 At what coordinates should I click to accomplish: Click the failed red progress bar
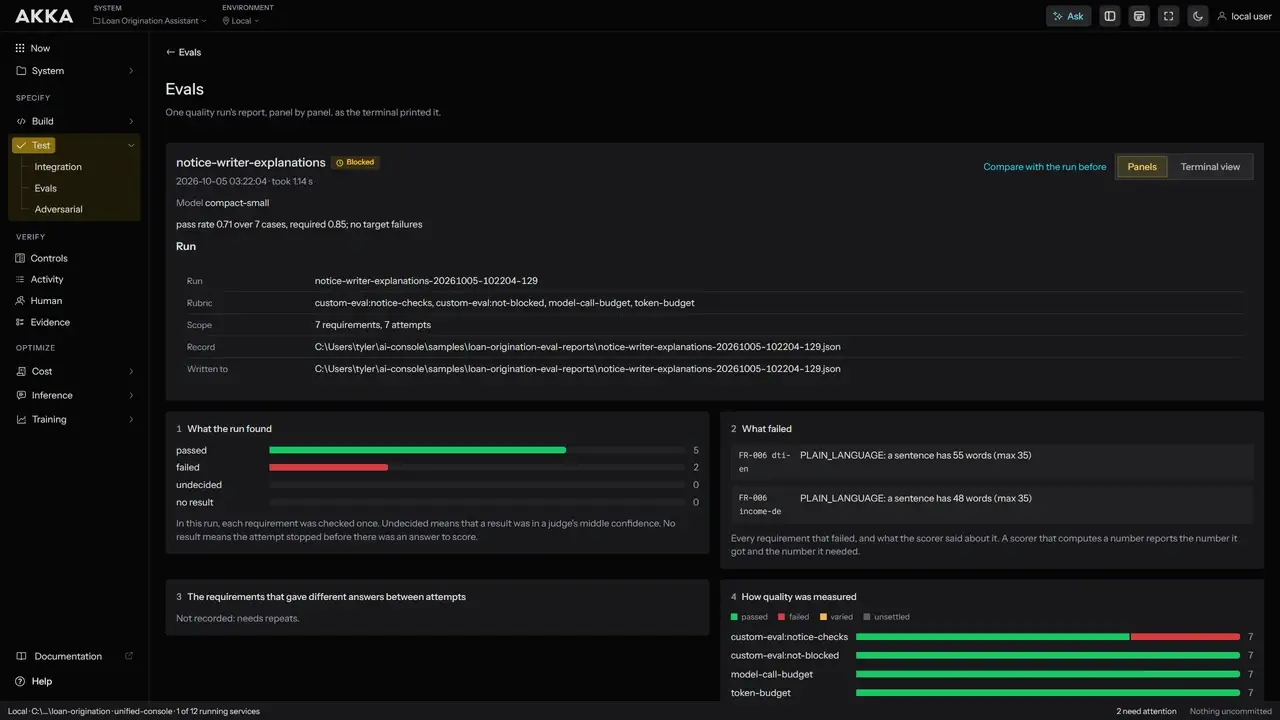coord(328,467)
